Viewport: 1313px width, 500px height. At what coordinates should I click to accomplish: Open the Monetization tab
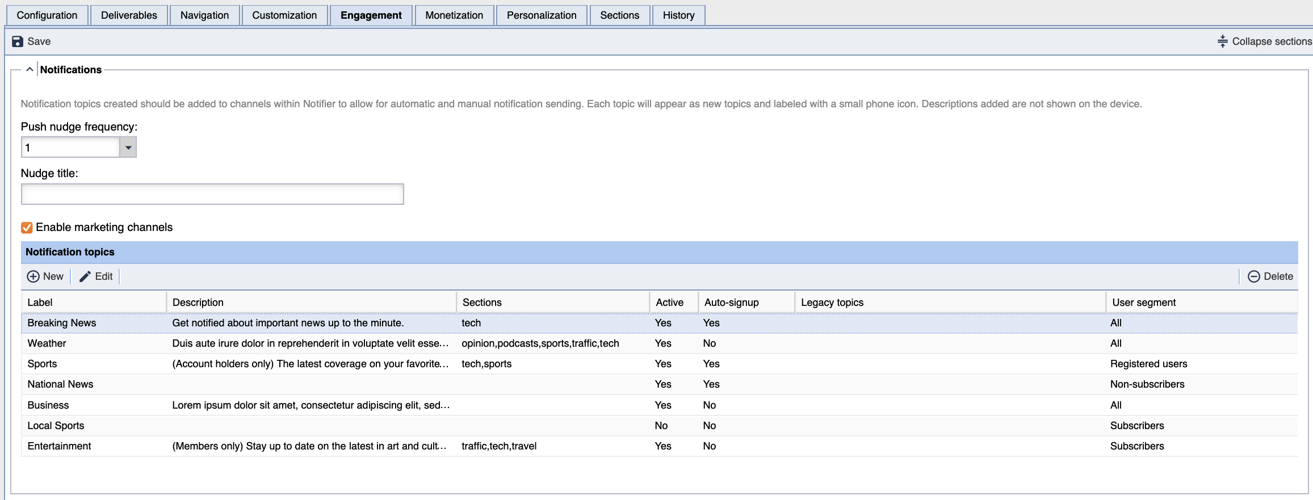point(454,15)
